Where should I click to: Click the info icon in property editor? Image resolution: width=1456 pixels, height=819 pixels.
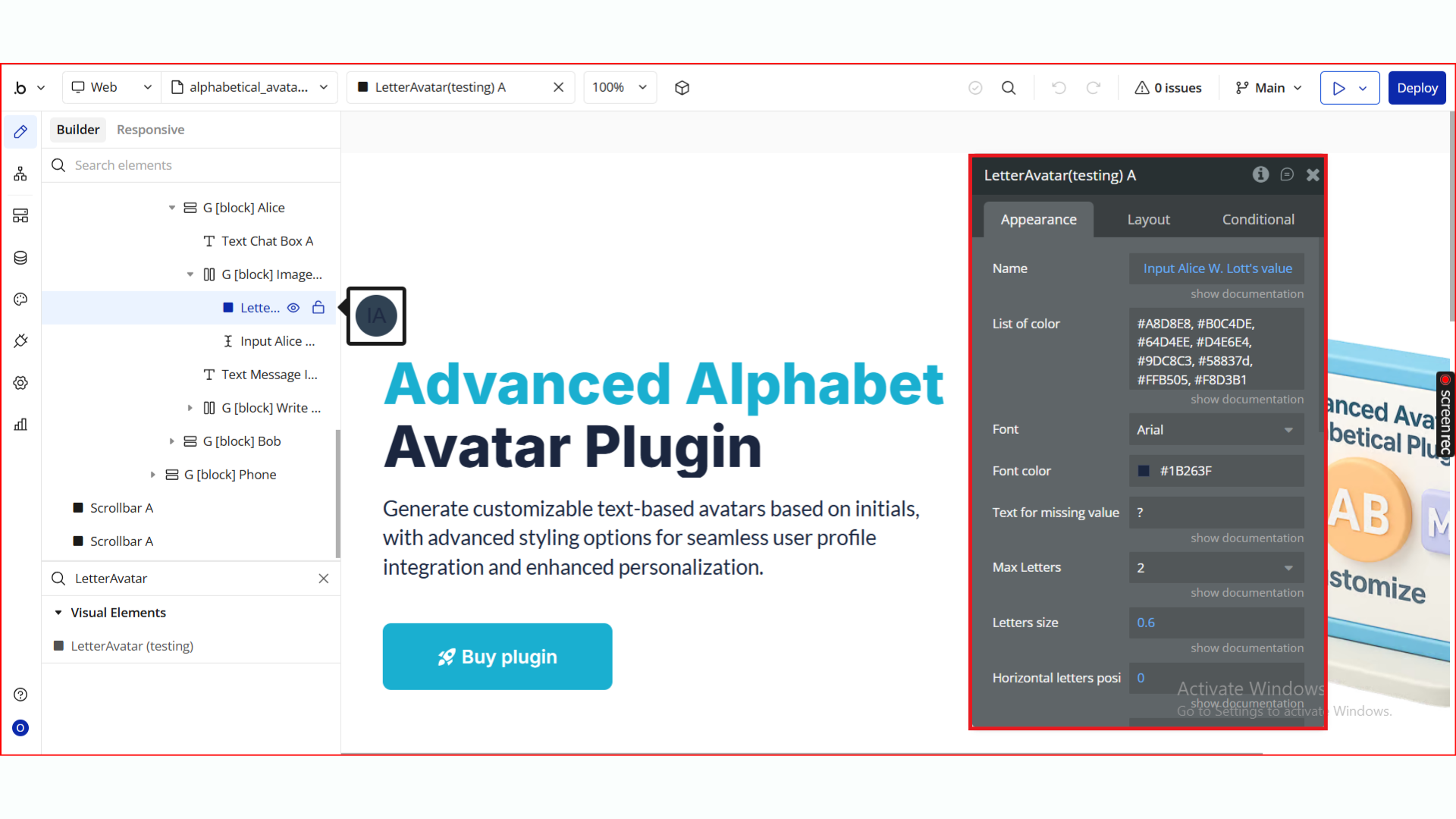[1260, 174]
